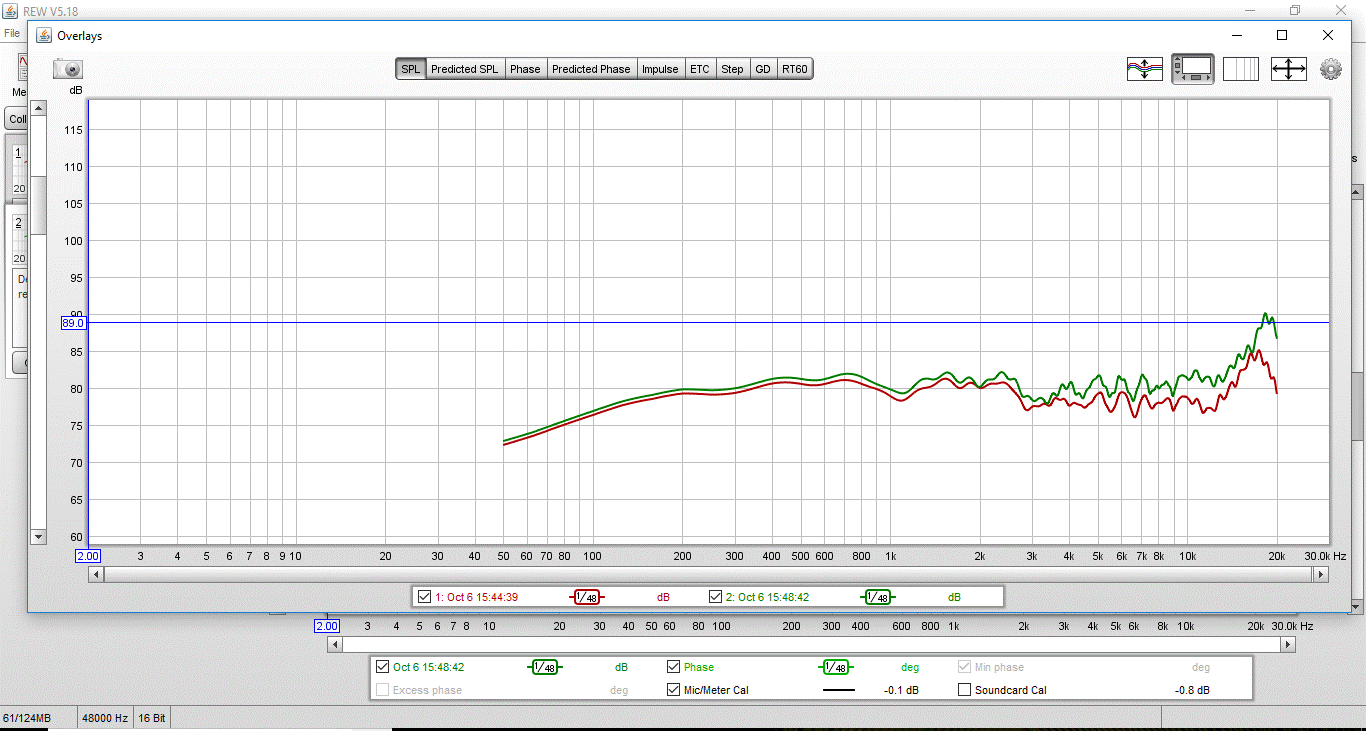Click the overlay horizontal scrollbar right arrow
This screenshot has width=1366, height=731.
pyautogui.click(x=1321, y=574)
